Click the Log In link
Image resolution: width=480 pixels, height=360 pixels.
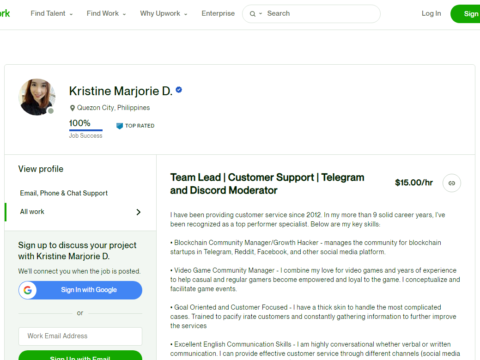point(431,14)
